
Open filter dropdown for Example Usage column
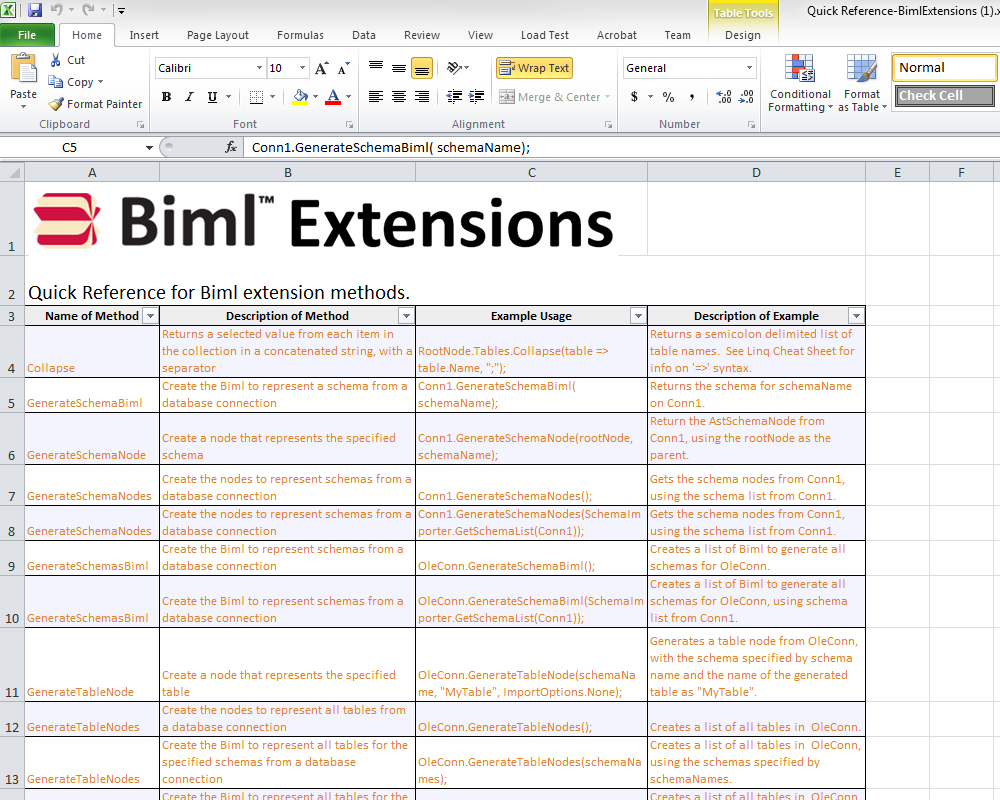pos(638,316)
